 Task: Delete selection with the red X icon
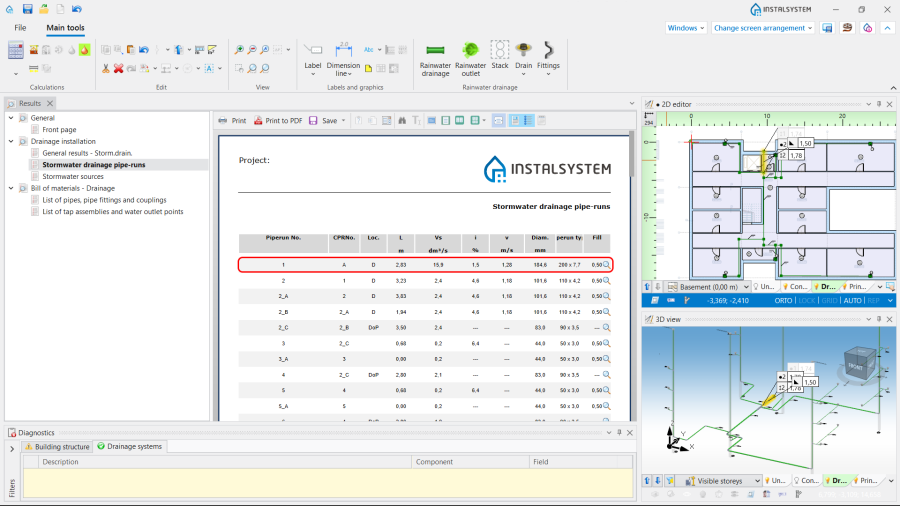(x=118, y=68)
